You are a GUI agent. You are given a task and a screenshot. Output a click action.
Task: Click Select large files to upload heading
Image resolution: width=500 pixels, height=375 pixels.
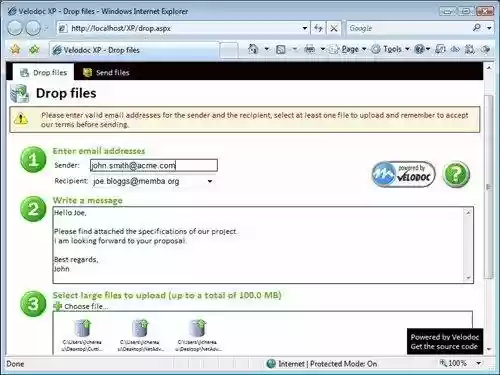(167, 295)
